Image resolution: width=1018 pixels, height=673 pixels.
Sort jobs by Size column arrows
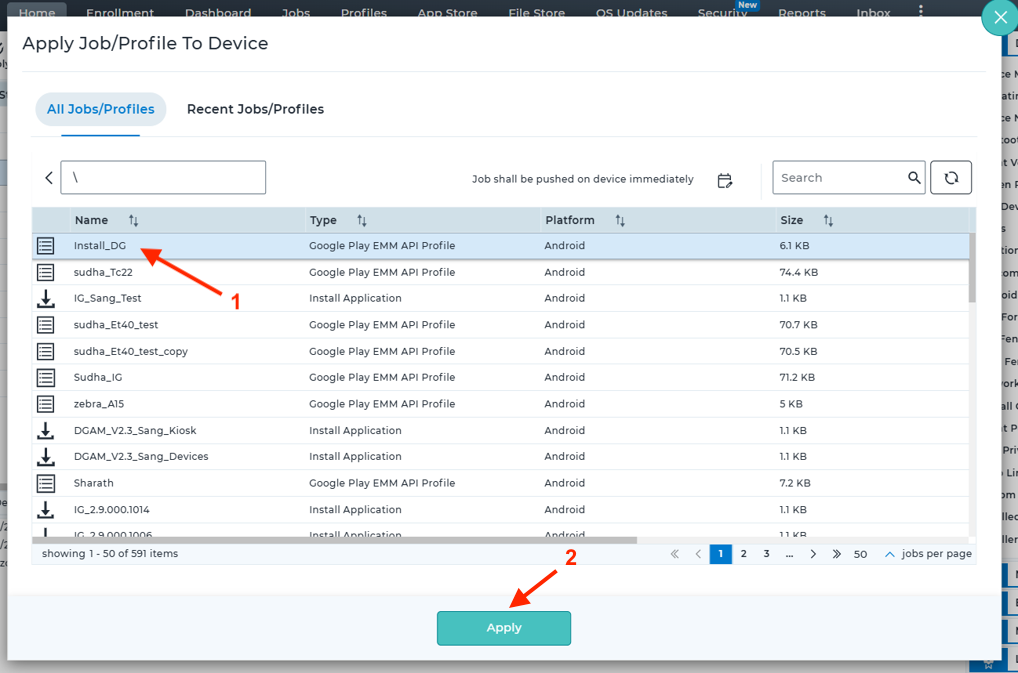828,220
